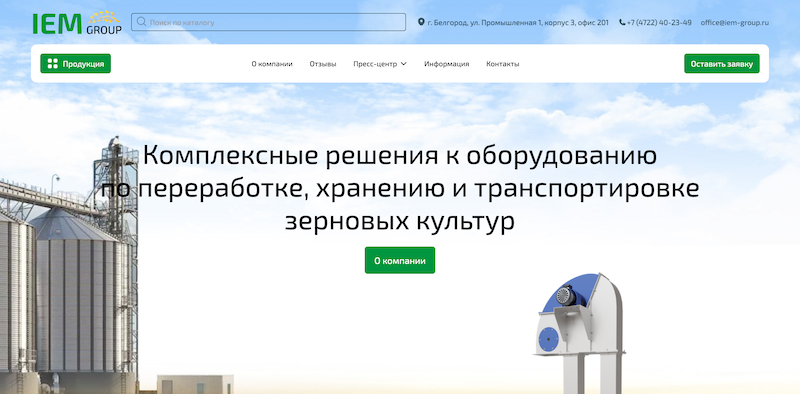Viewport: 800px width, 394px height.
Task: Click the grain silos image
Action: (69, 265)
